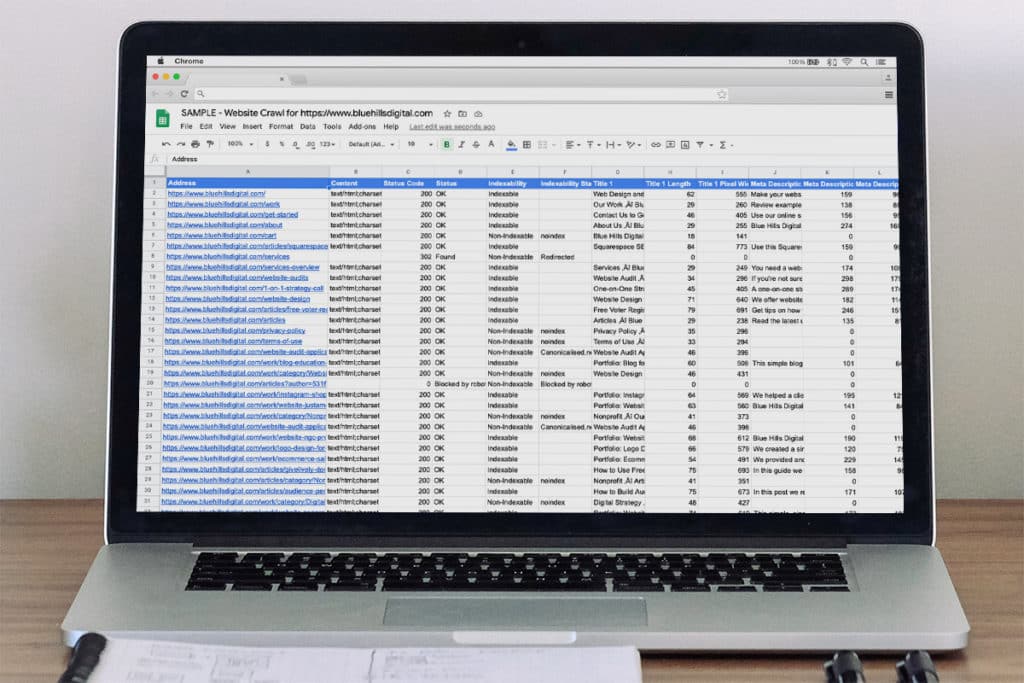Open the File menu

tap(186, 127)
